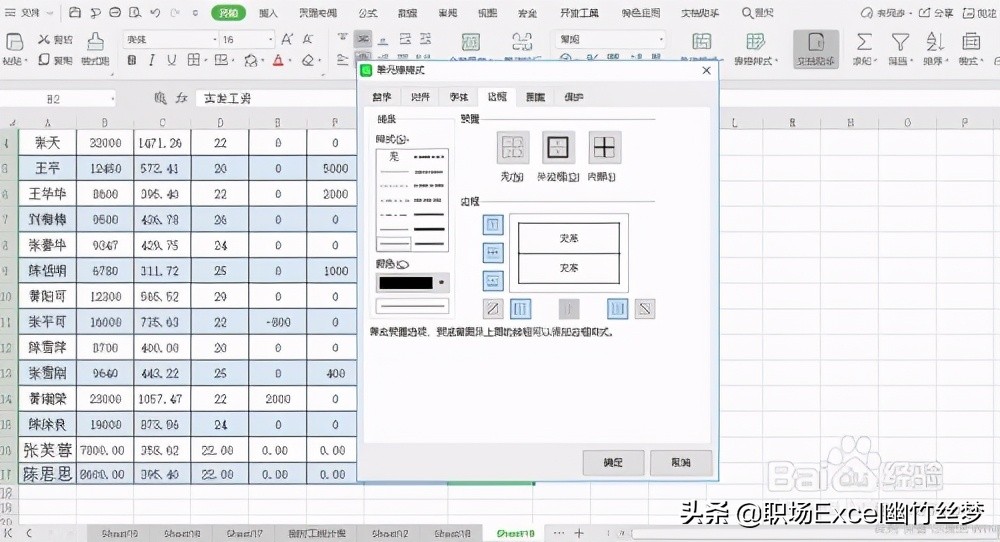Close the cell format dialog with X
Image resolution: width=1000 pixels, height=542 pixels.
click(x=706, y=70)
